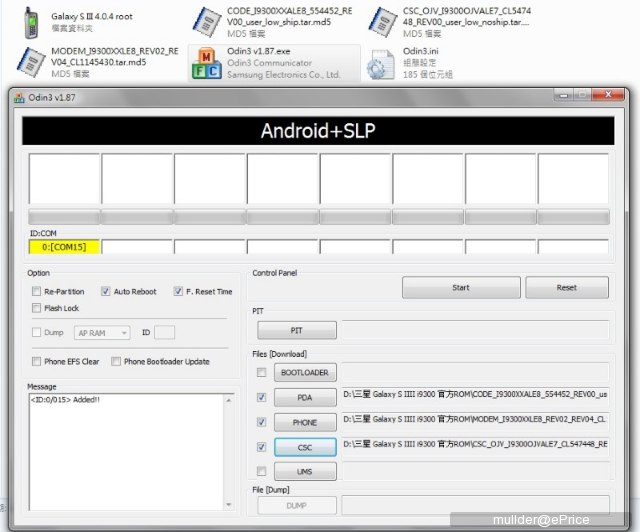The width and height of the screenshot is (640, 532).
Task: Uncheck the Auto Reboot option
Action: point(105,291)
